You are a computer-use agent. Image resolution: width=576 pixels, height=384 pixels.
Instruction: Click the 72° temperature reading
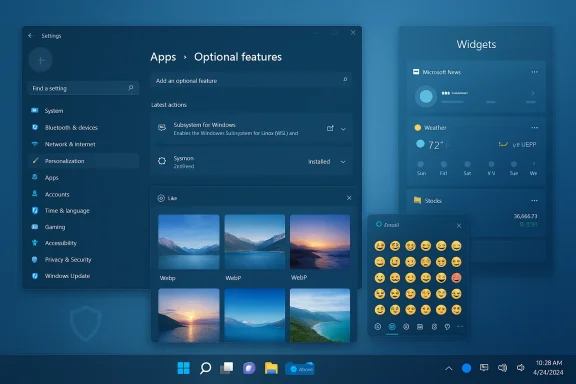point(436,145)
